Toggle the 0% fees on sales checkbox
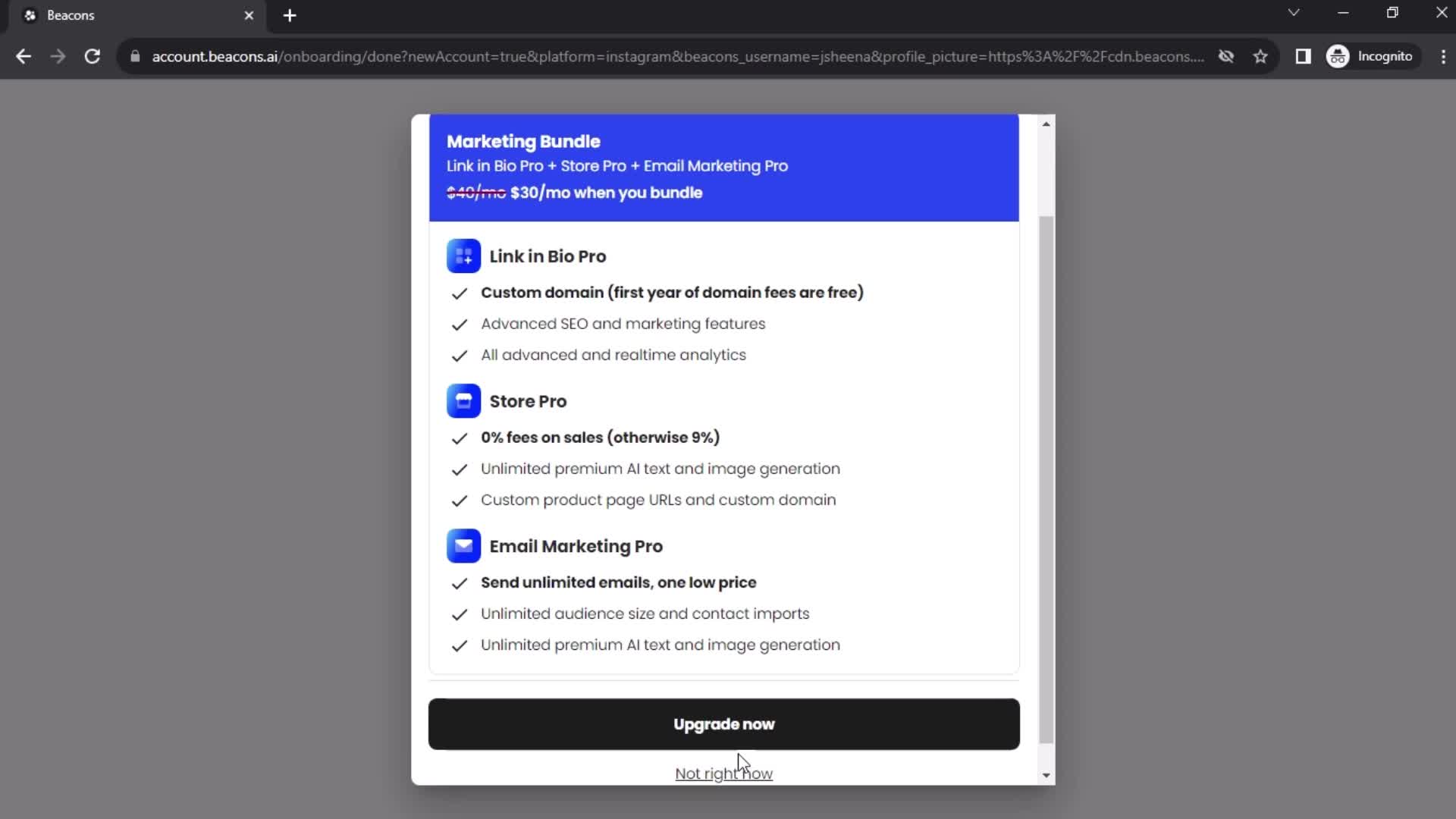The width and height of the screenshot is (1456, 819). pyautogui.click(x=460, y=437)
